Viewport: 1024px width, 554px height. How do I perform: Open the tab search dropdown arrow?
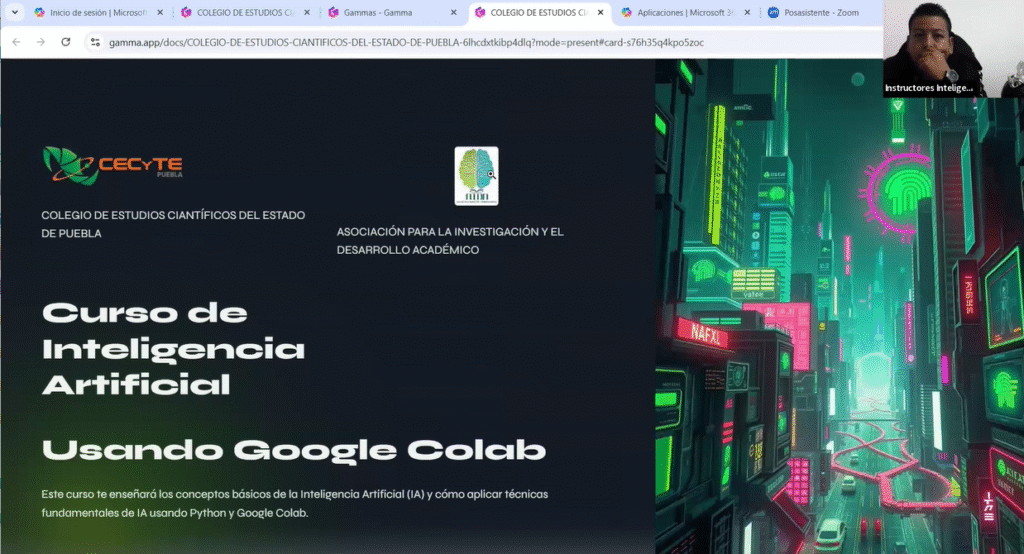click(14, 12)
